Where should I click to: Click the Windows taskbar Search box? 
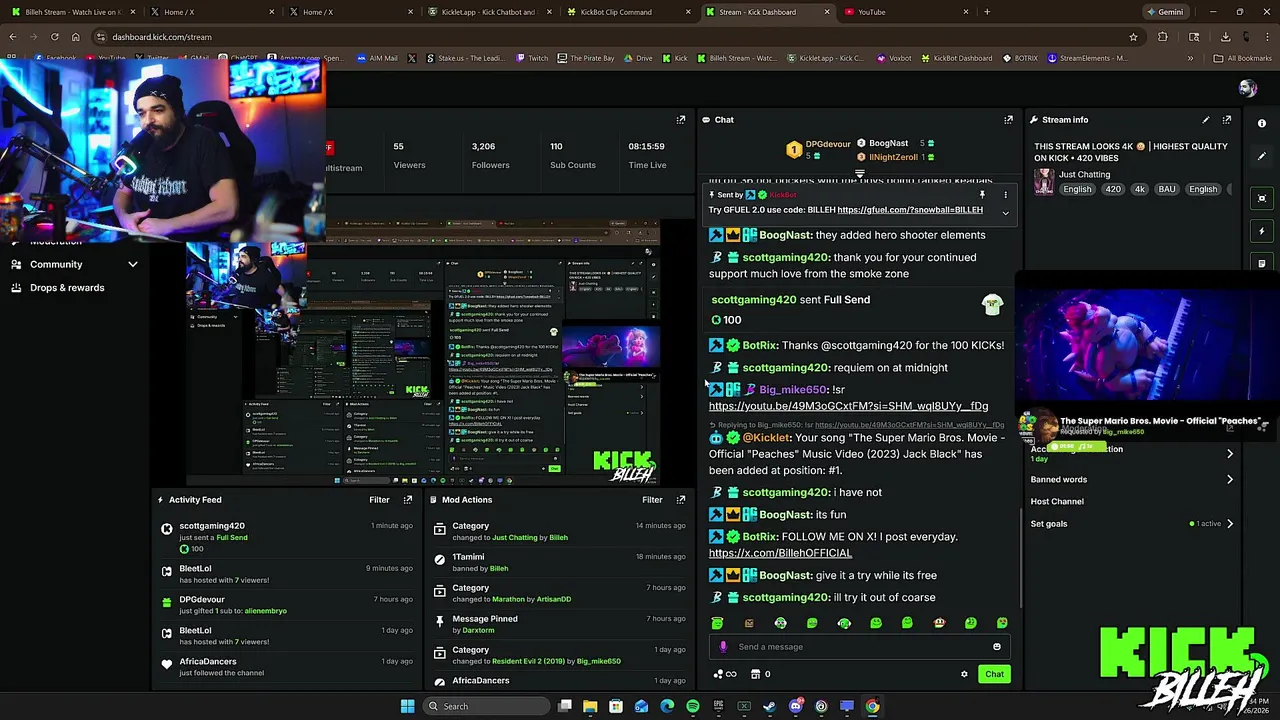tap(487, 706)
